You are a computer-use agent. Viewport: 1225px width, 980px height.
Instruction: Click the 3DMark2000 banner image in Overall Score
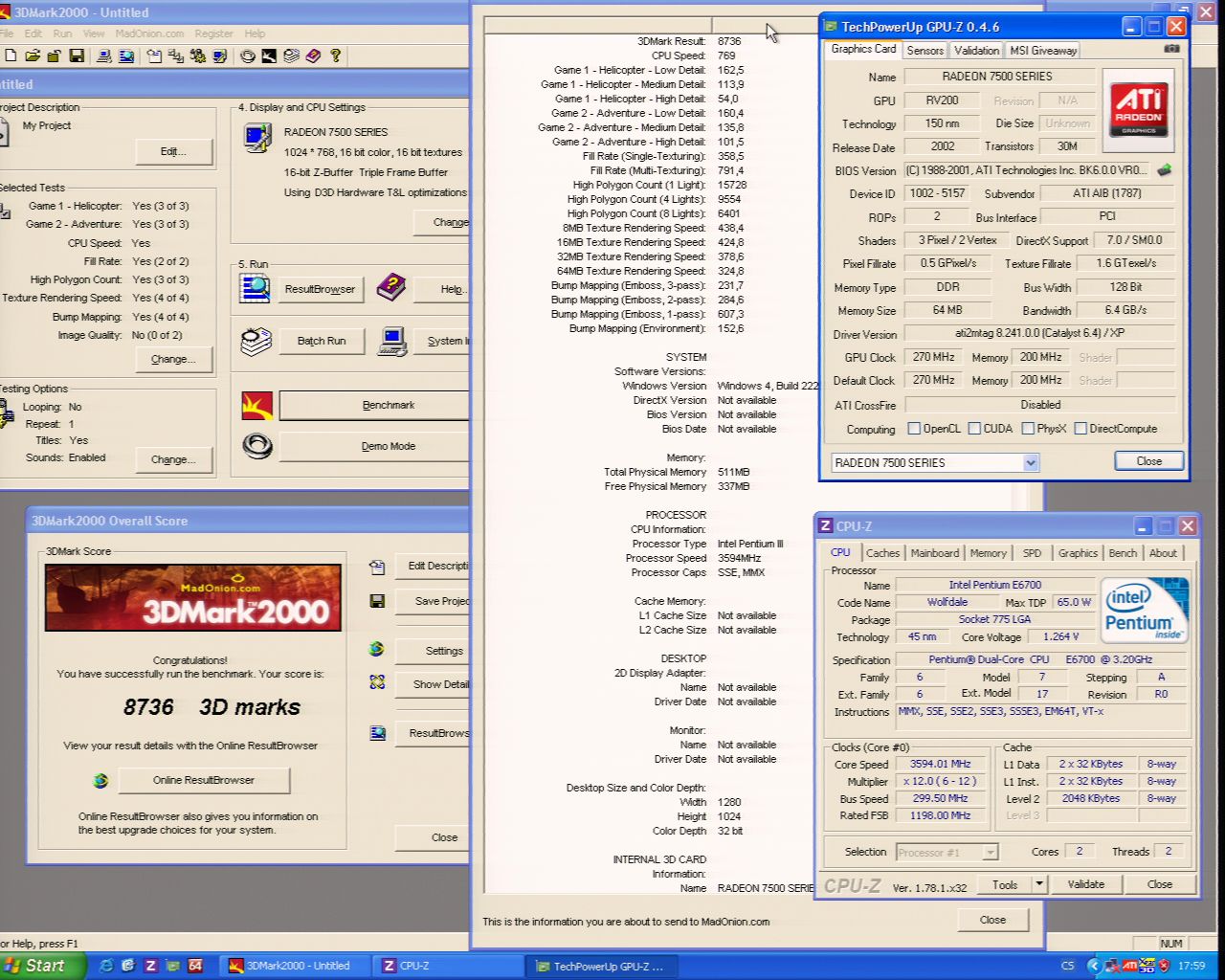[x=193, y=598]
